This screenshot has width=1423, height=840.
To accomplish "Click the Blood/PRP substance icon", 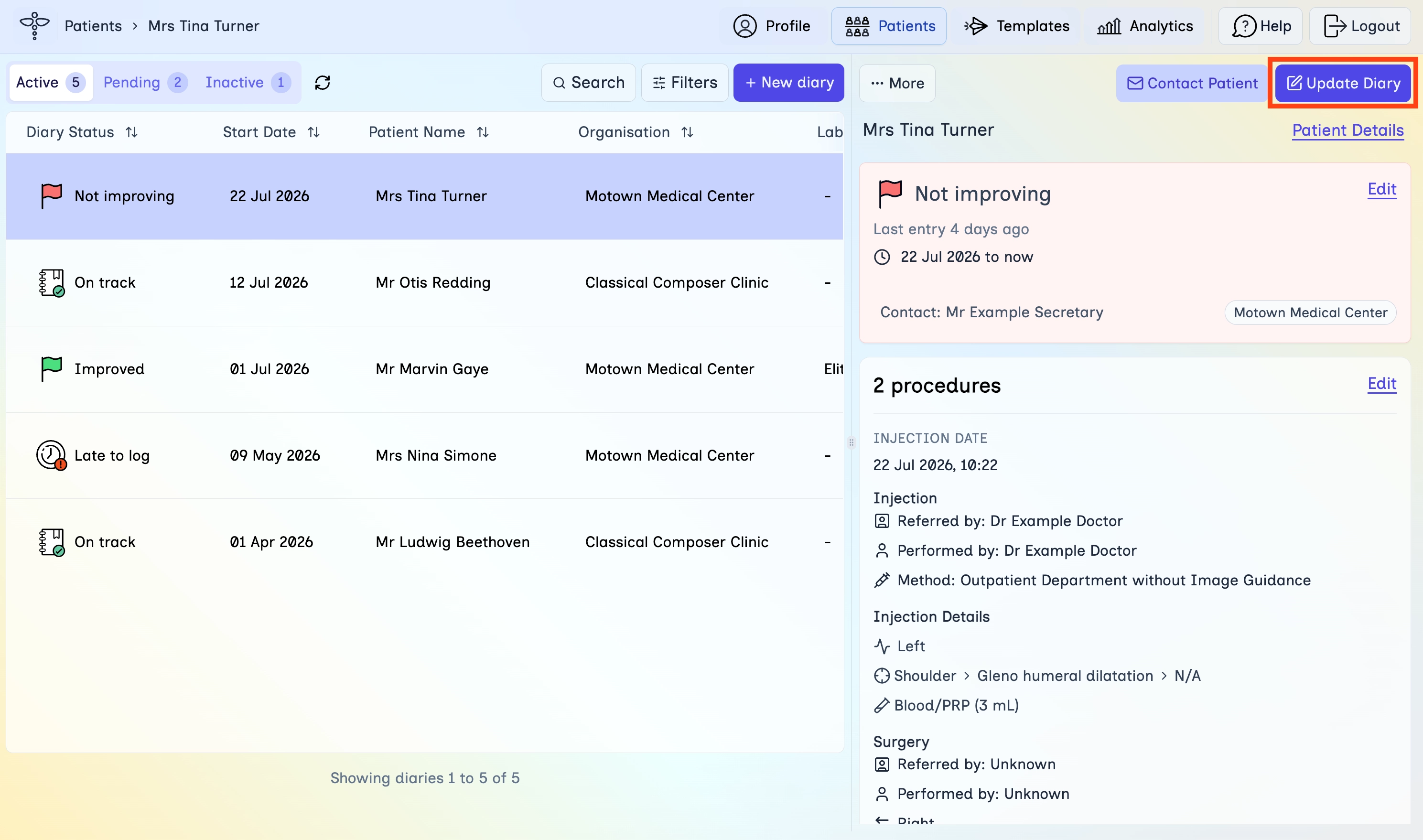I will (x=882, y=705).
